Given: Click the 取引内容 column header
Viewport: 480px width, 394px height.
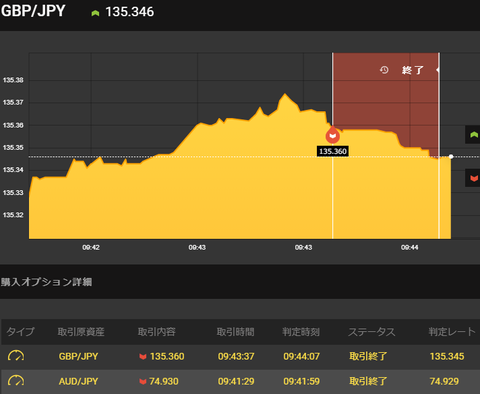Looking at the screenshot, I should [x=157, y=332].
